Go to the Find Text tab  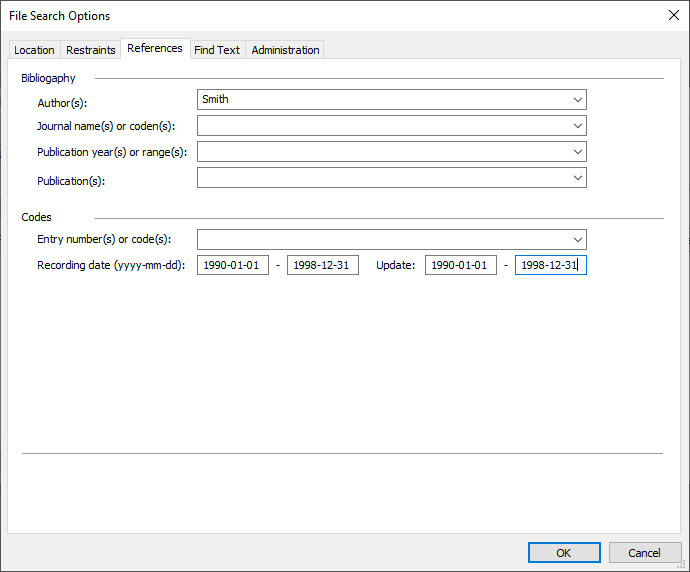click(x=217, y=50)
